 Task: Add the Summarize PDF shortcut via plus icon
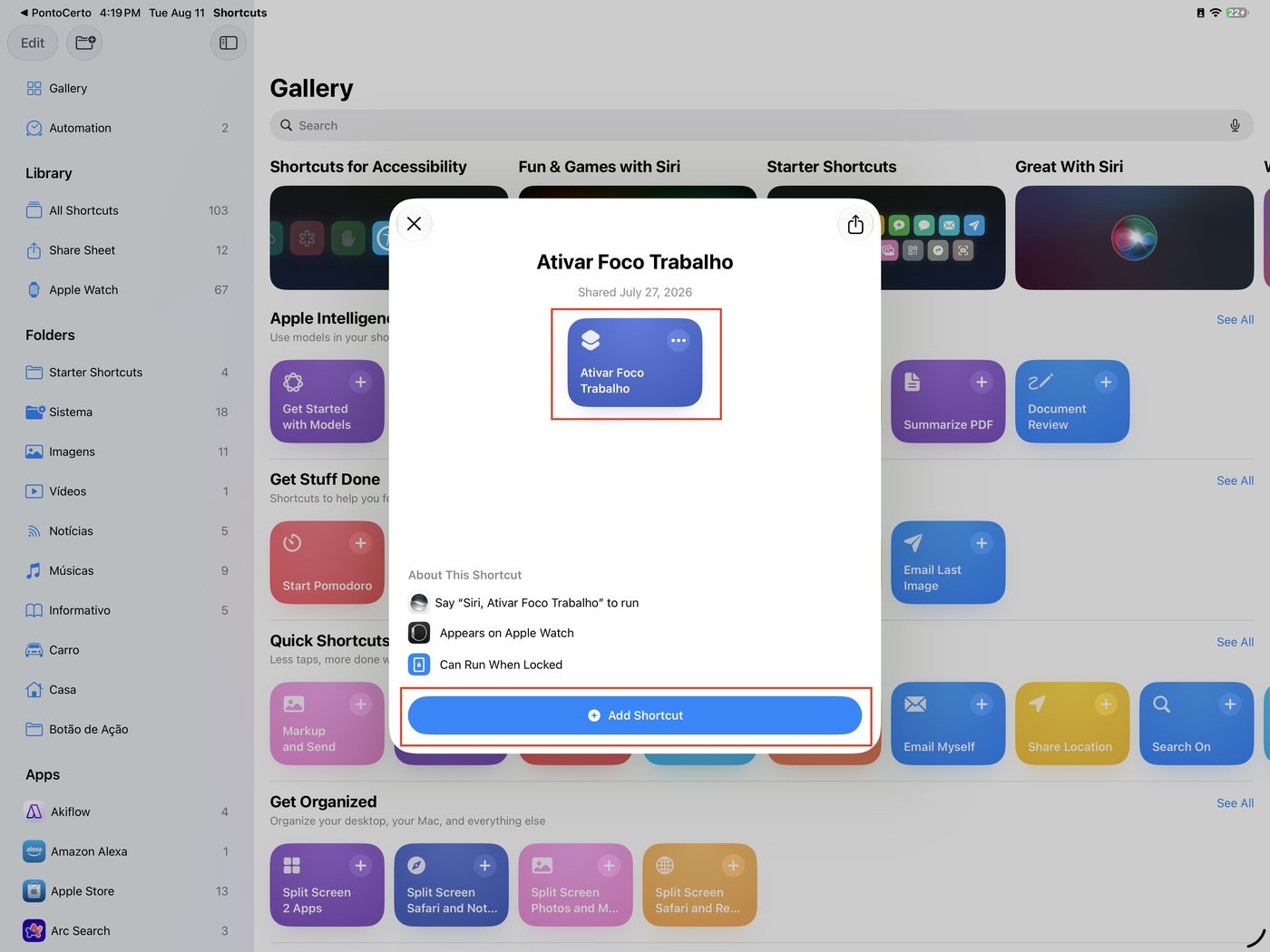[x=981, y=383]
